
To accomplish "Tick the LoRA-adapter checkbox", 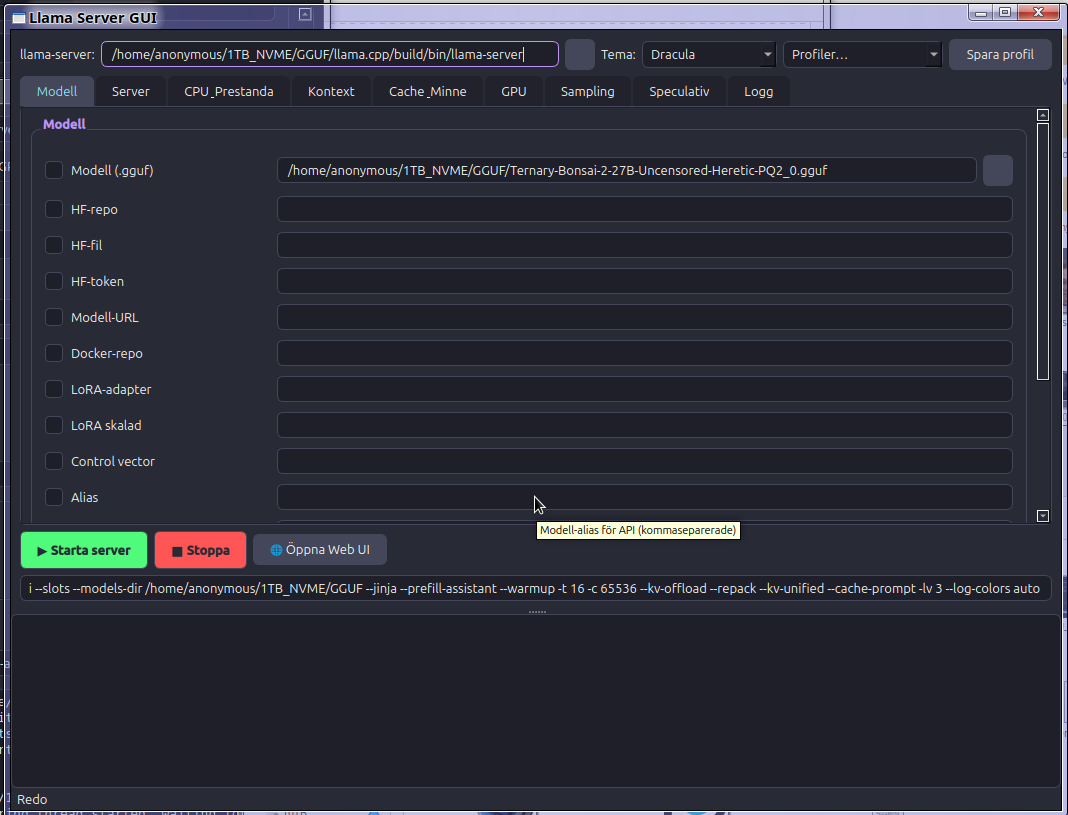I will pyautogui.click(x=54, y=389).
